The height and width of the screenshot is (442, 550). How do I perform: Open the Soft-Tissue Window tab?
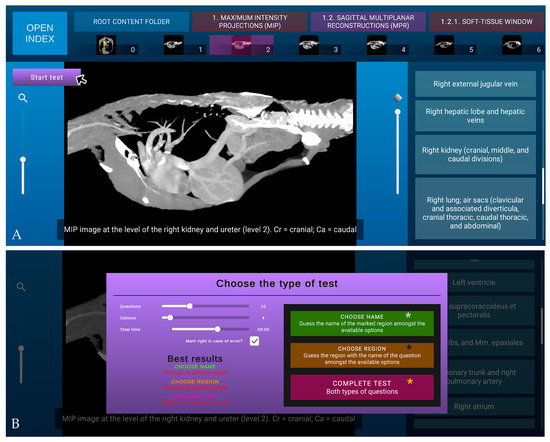(487, 22)
